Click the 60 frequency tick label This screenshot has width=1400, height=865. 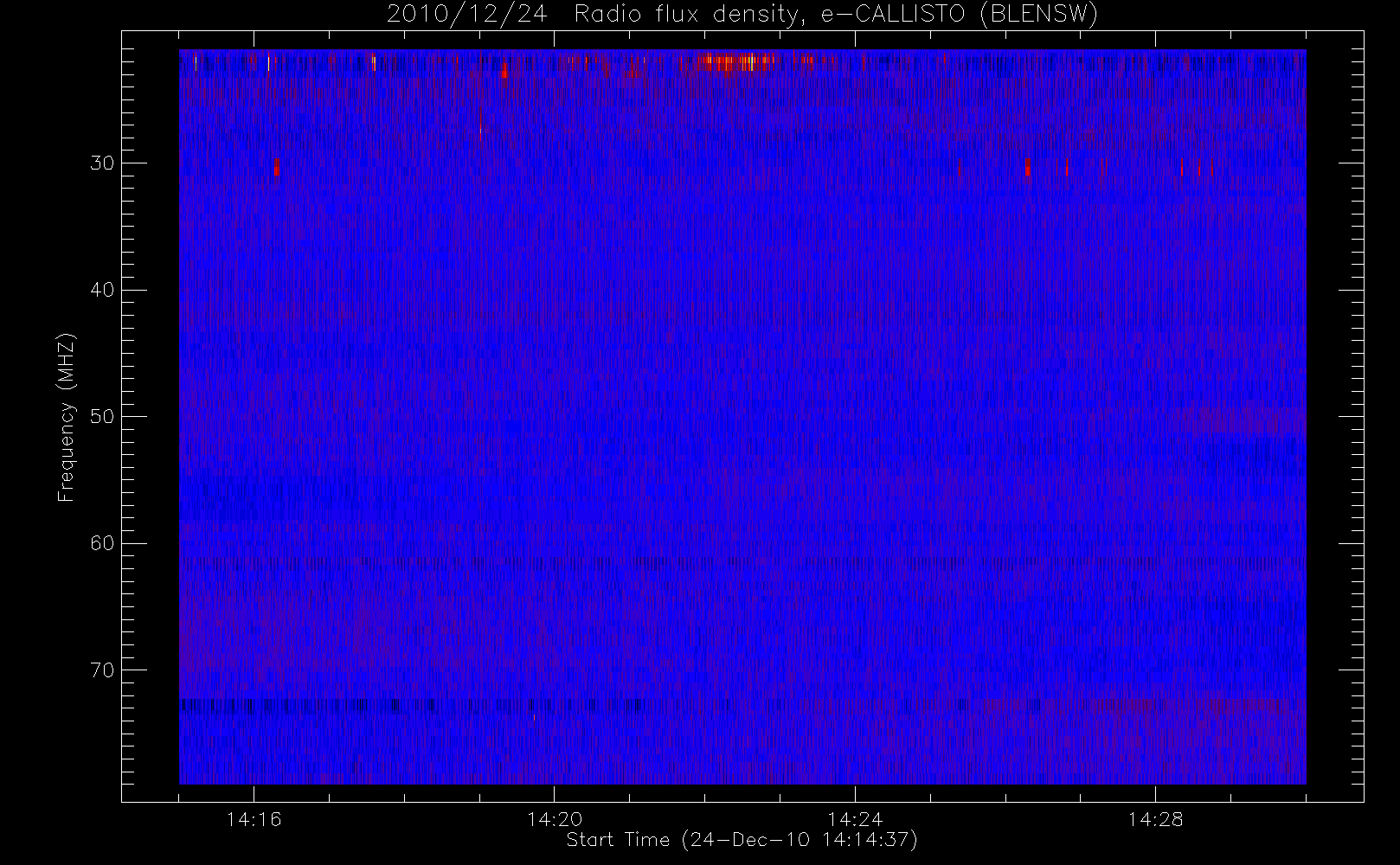(102, 543)
